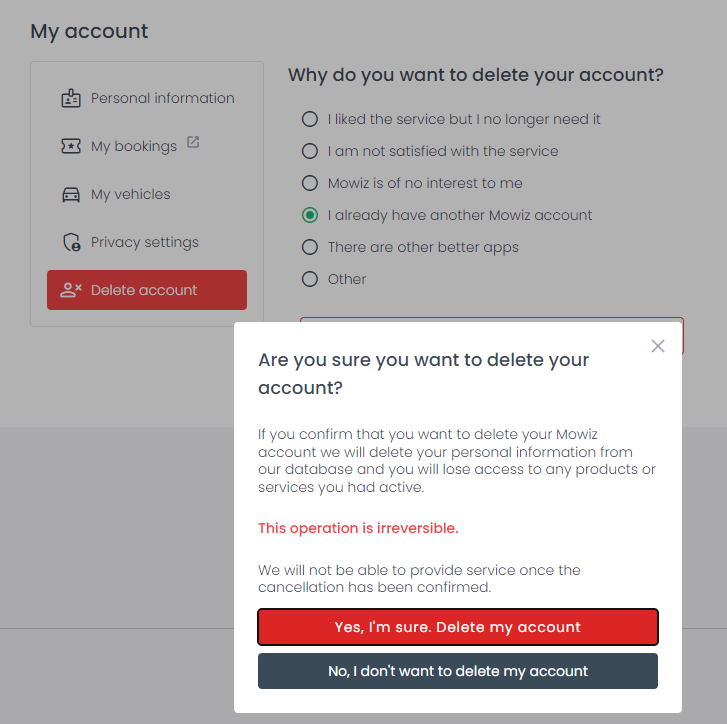Click the Privacy settings shield icon

tap(71, 242)
